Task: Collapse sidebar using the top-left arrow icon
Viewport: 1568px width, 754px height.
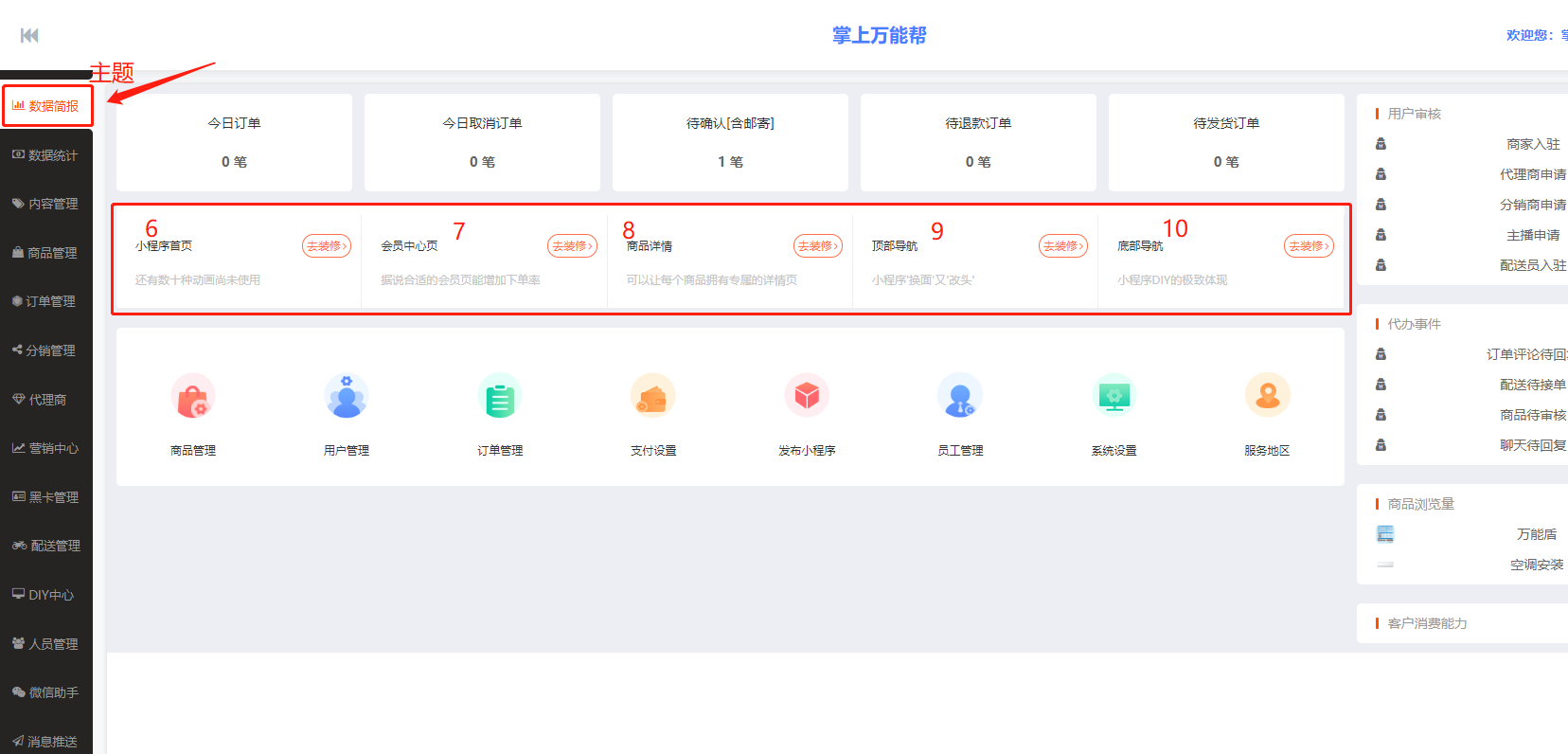Action: 29,35
